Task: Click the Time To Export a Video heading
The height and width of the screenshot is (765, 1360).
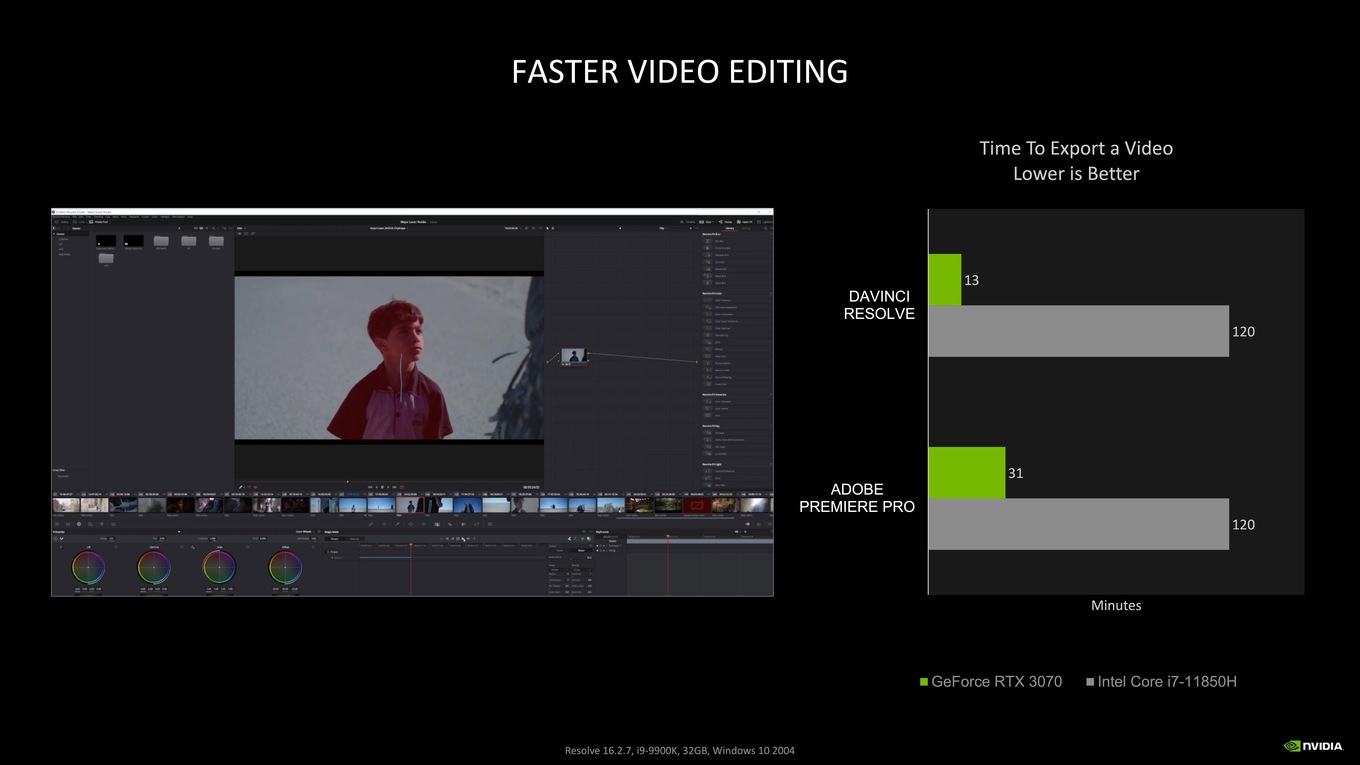Action: pos(1076,148)
